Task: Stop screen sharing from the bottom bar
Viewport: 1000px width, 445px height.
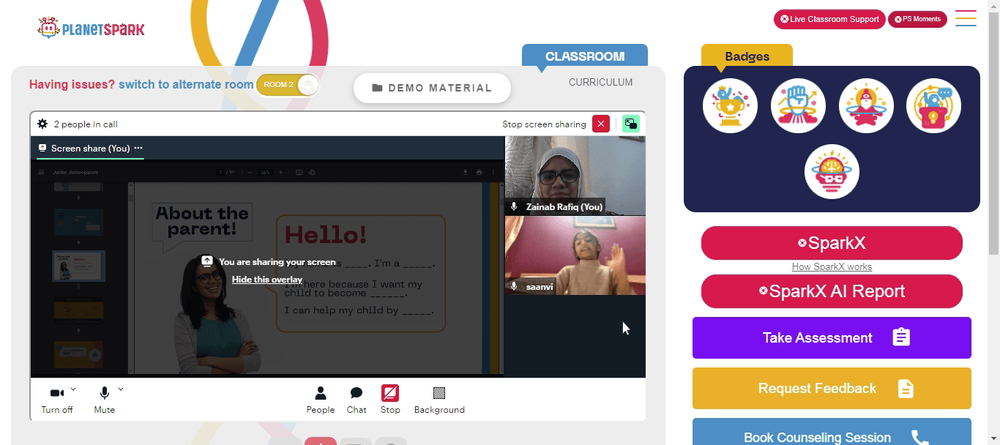Action: pos(390,400)
